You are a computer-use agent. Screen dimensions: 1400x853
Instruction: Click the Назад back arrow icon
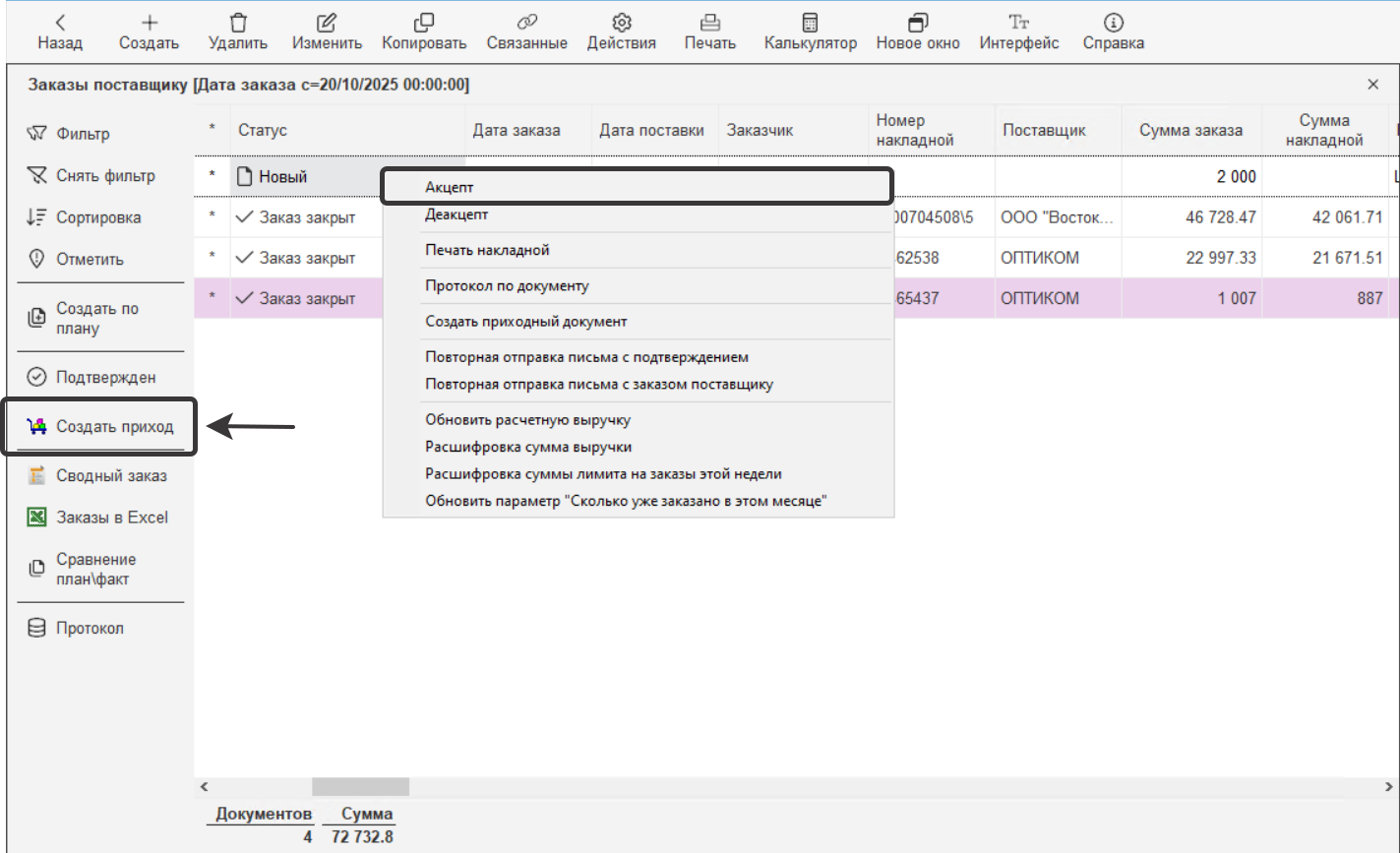click(60, 23)
